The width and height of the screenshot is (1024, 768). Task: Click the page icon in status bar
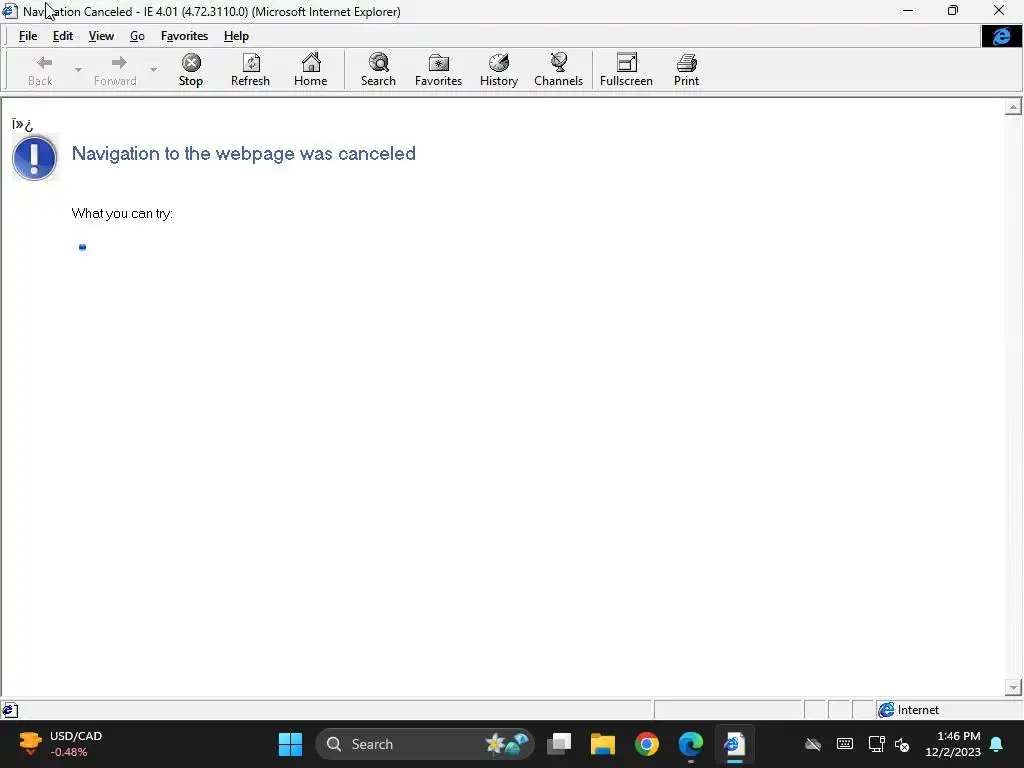10,711
